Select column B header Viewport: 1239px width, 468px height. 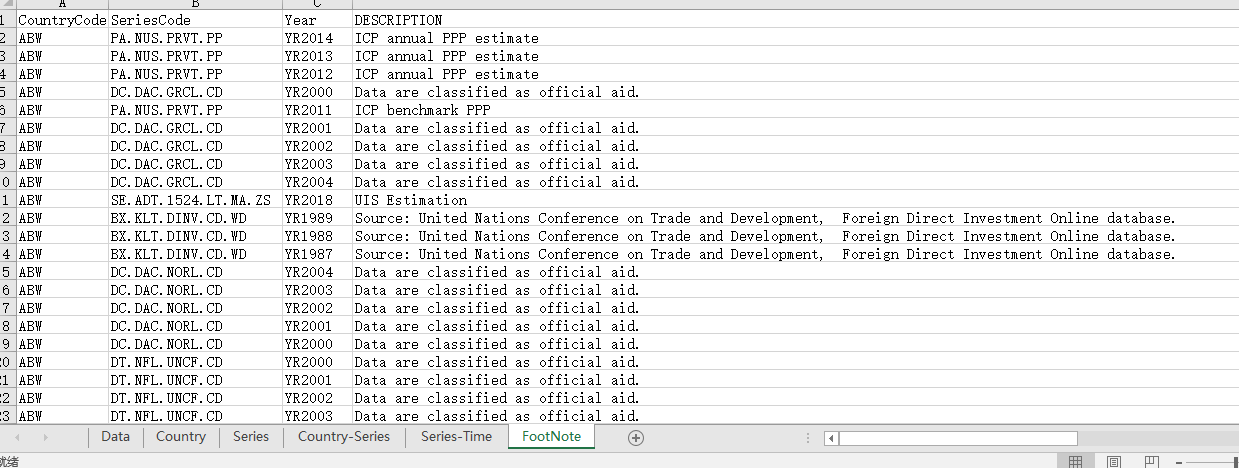(195, 4)
